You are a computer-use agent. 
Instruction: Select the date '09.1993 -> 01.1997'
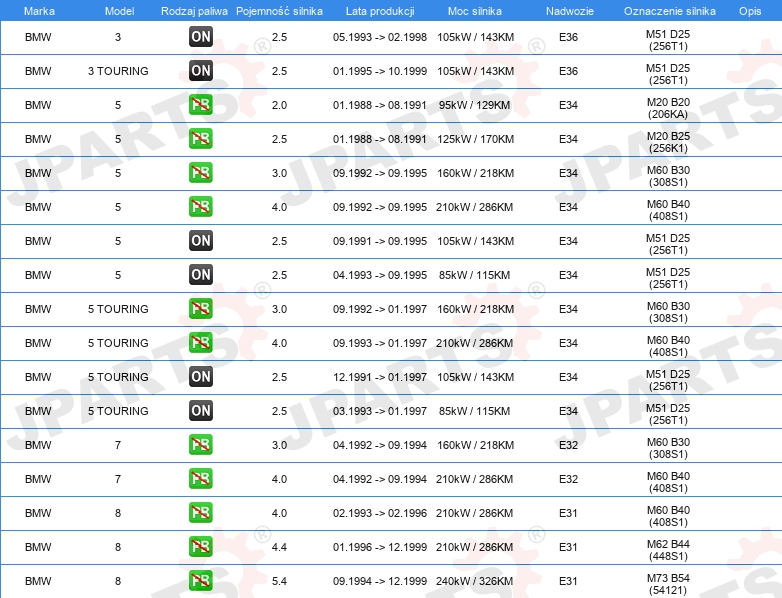380,343
